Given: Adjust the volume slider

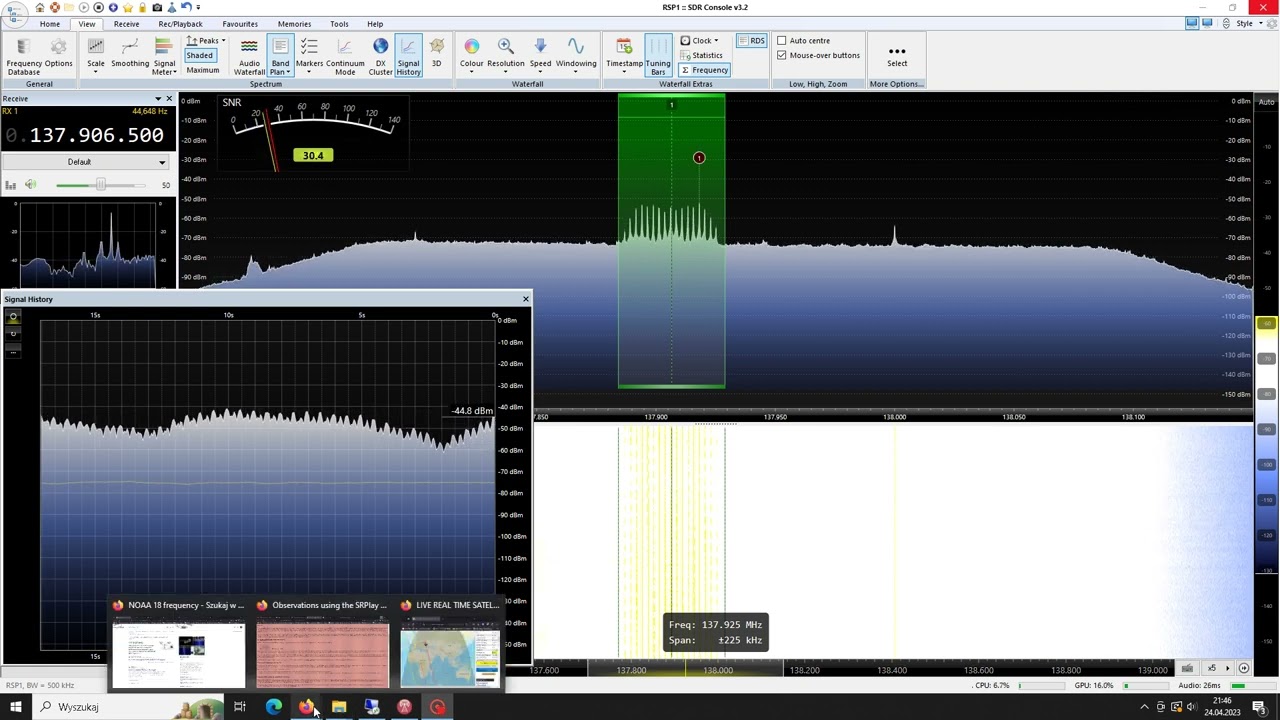Looking at the screenshot, I should [x=100, y=185].
